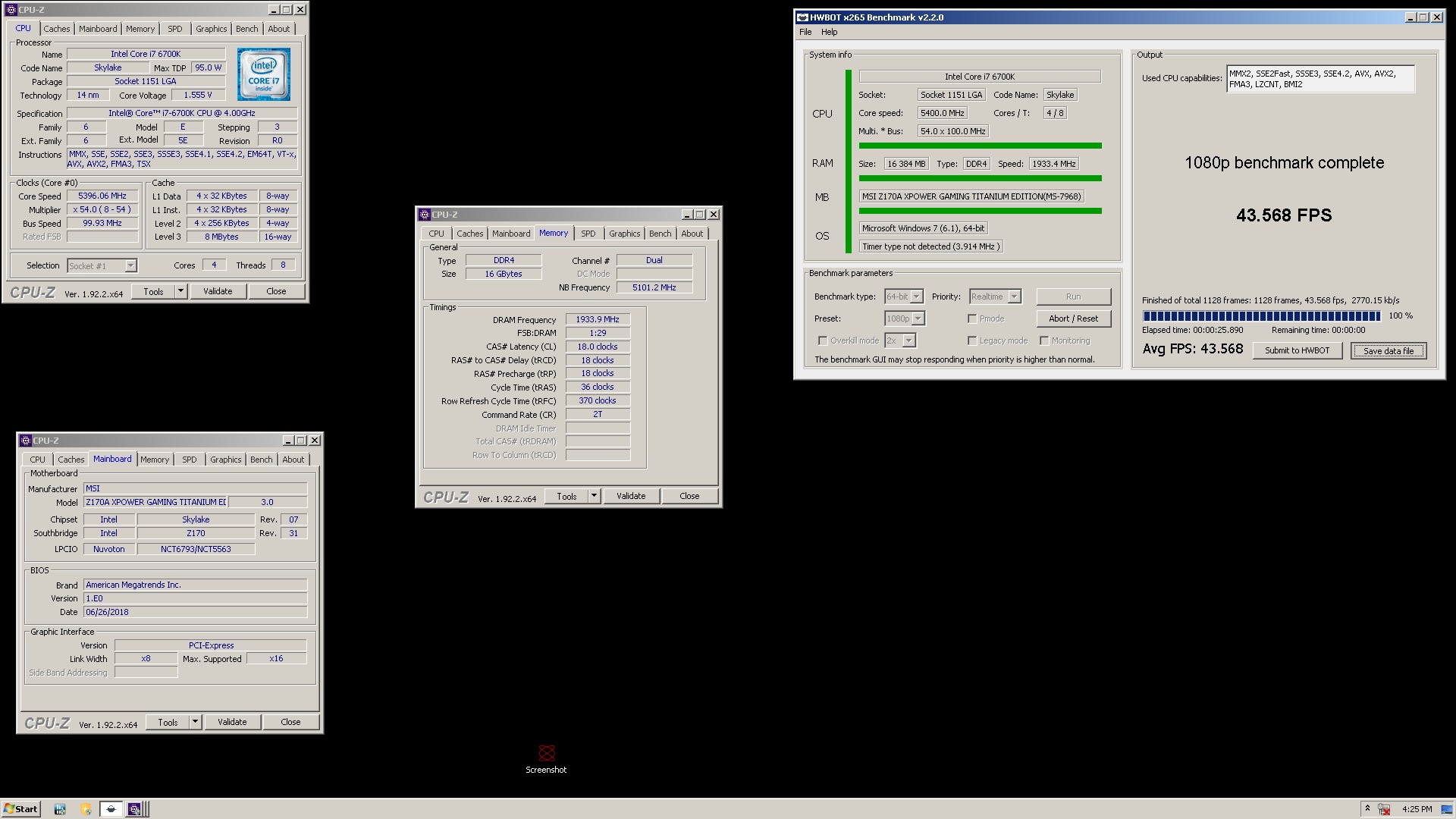1456x819 pixels.
Task: Select the CPU-Z purple taskbar button
Action: coord(134,809)
